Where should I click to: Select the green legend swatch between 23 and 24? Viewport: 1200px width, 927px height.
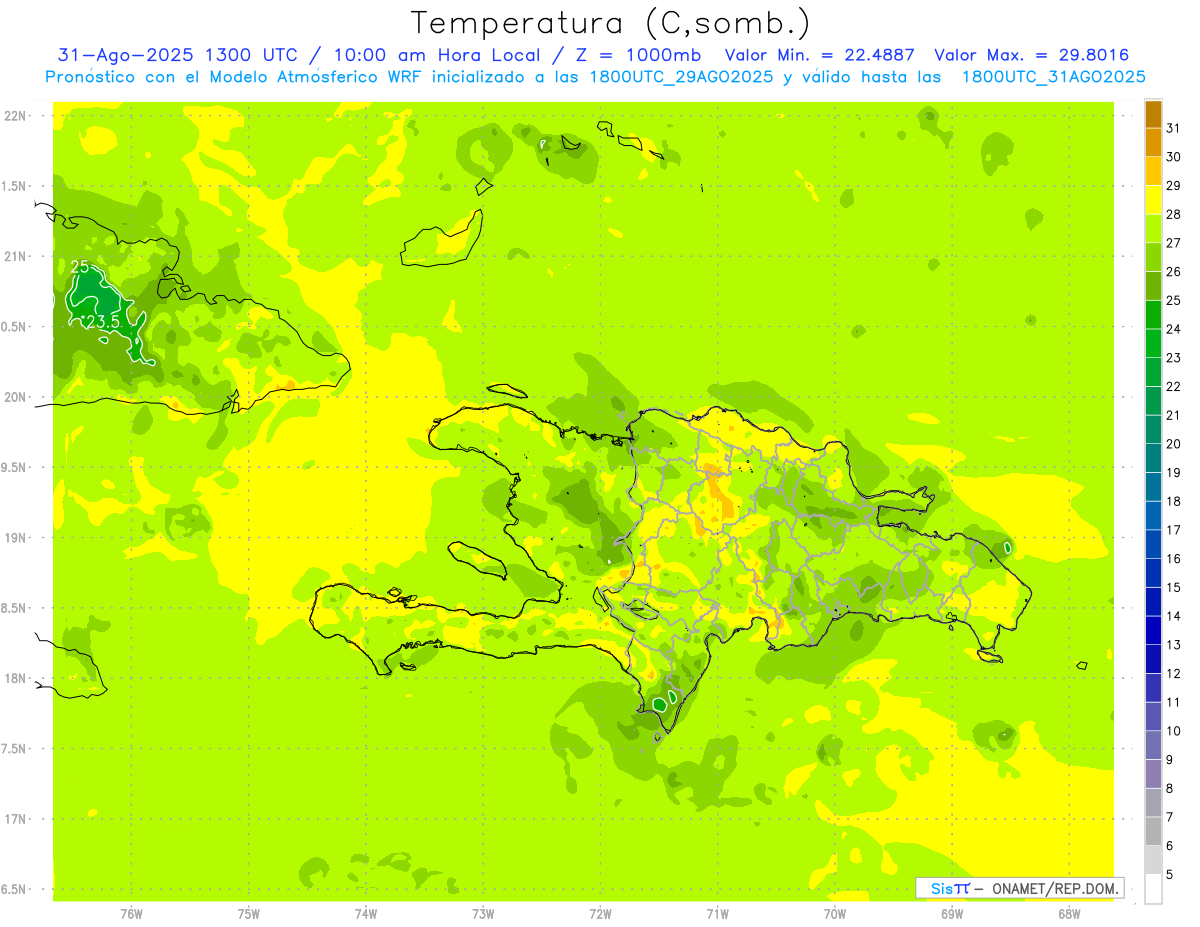[1153, 344]
